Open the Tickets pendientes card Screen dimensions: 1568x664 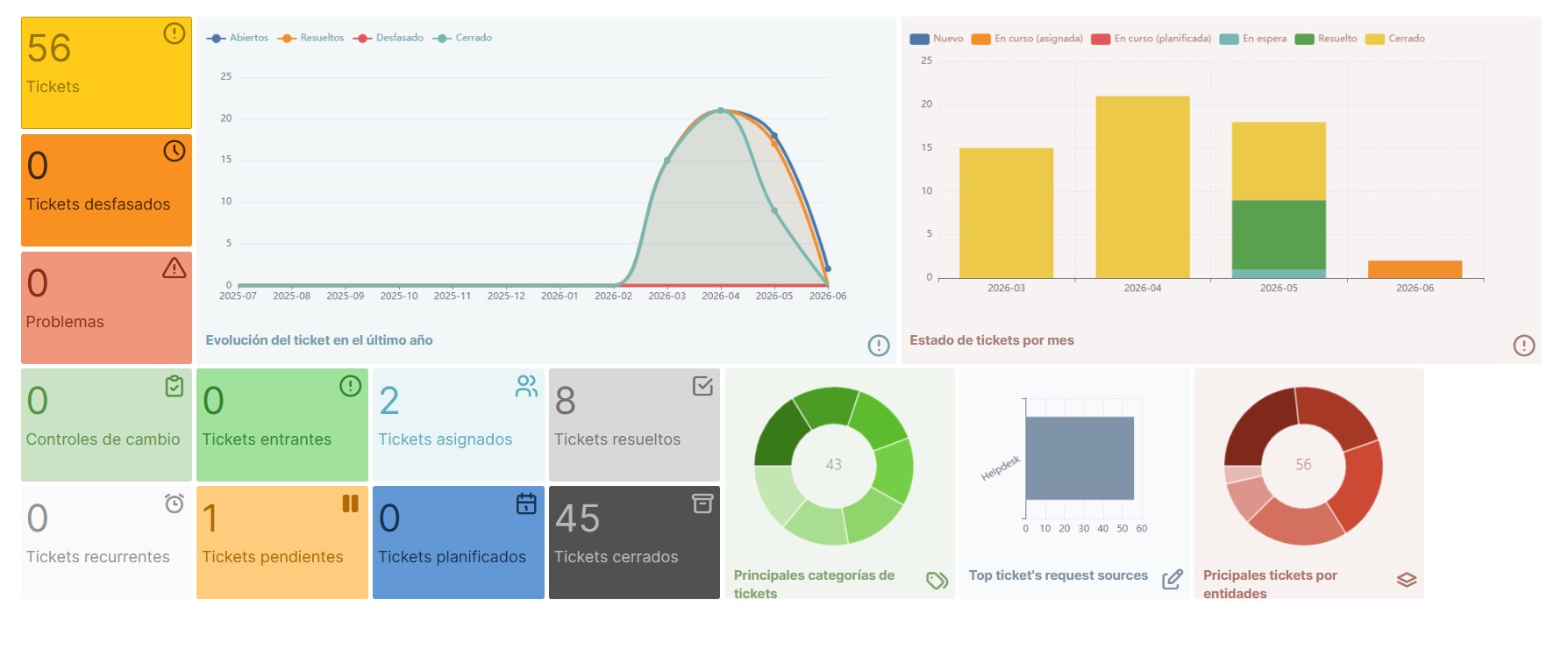tap(282, 542)
